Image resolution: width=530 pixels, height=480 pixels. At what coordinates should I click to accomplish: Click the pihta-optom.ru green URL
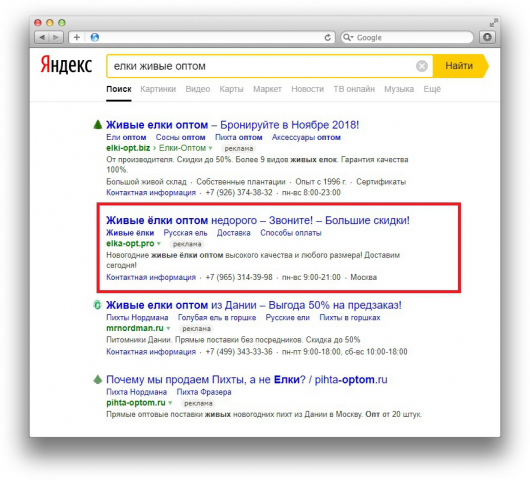tap(136, 403)
